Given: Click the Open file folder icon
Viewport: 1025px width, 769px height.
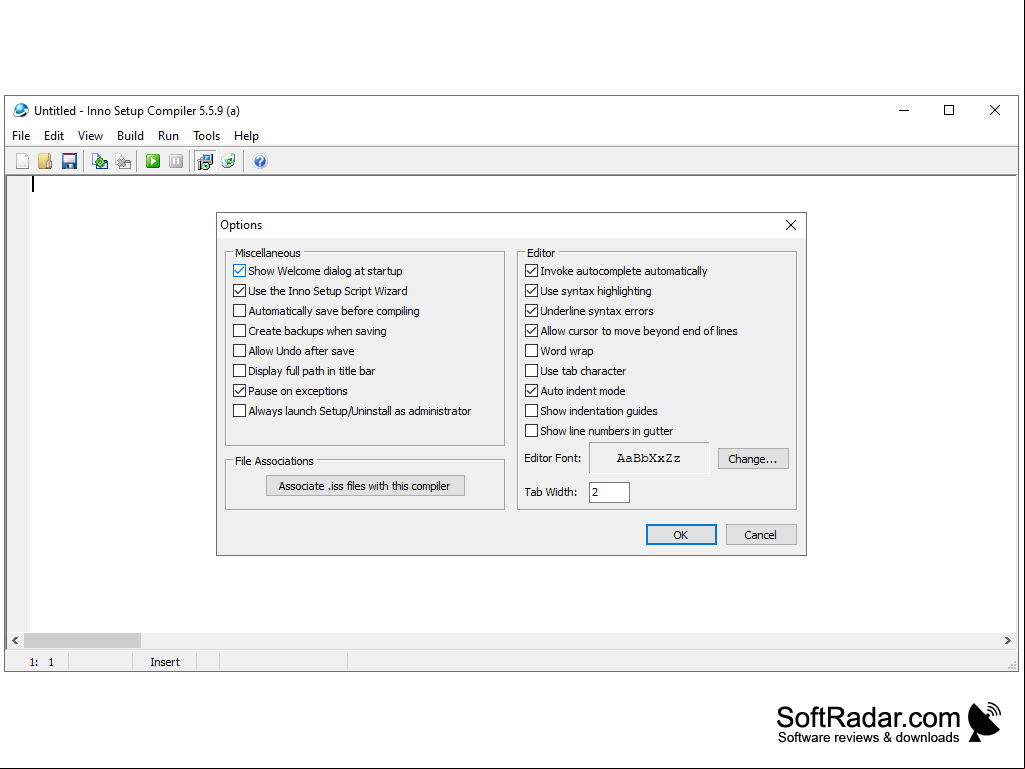Looking at the screenshot, I should click(x=45, y=162).
